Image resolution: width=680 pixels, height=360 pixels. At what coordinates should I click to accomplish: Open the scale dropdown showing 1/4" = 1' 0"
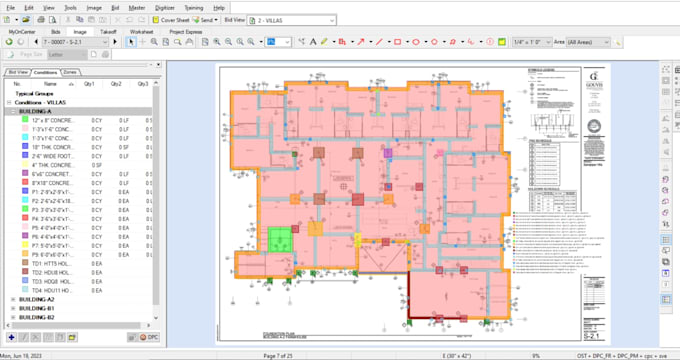[x=532, y=42]
